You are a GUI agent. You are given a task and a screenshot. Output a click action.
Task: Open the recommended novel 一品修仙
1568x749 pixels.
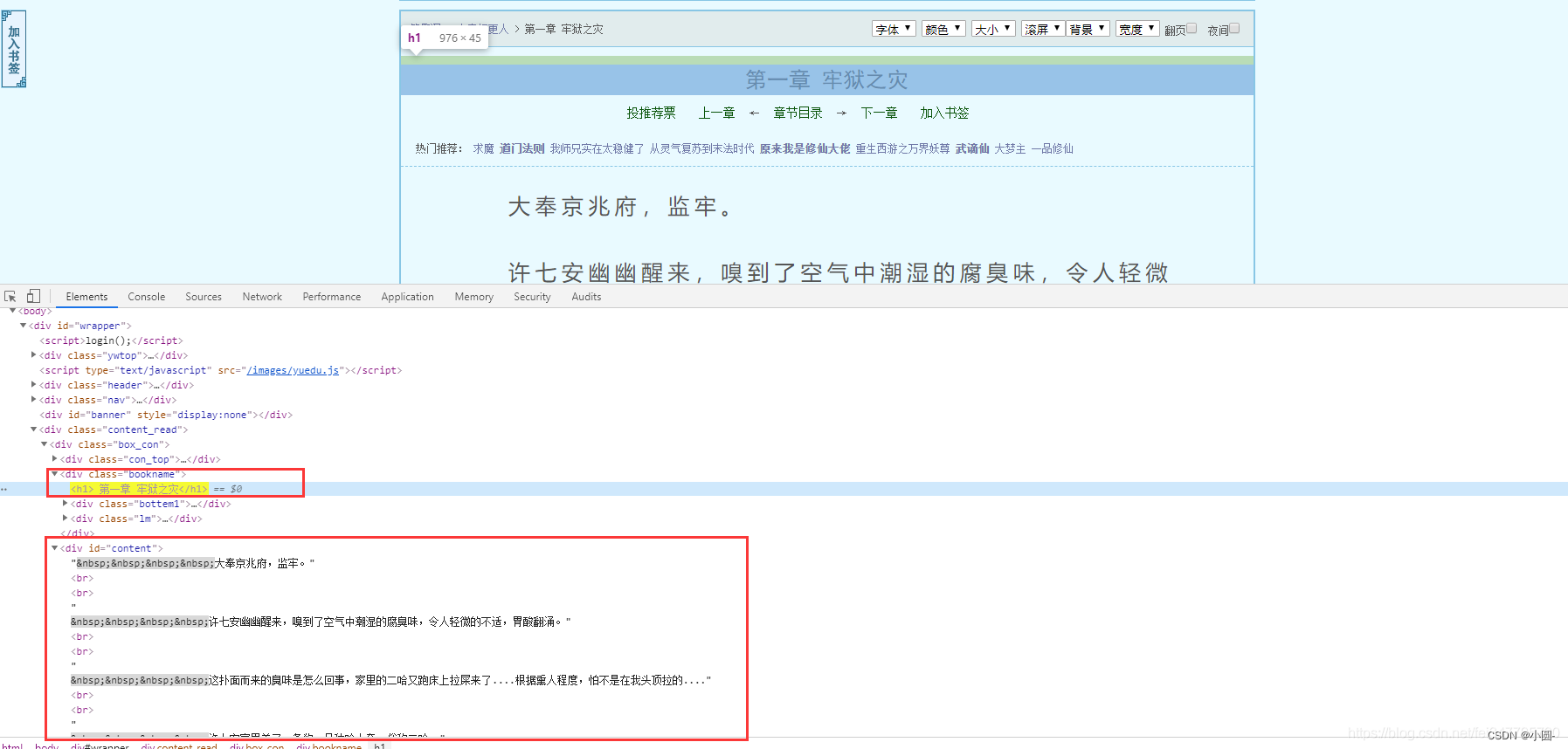tap(1052, 148)
